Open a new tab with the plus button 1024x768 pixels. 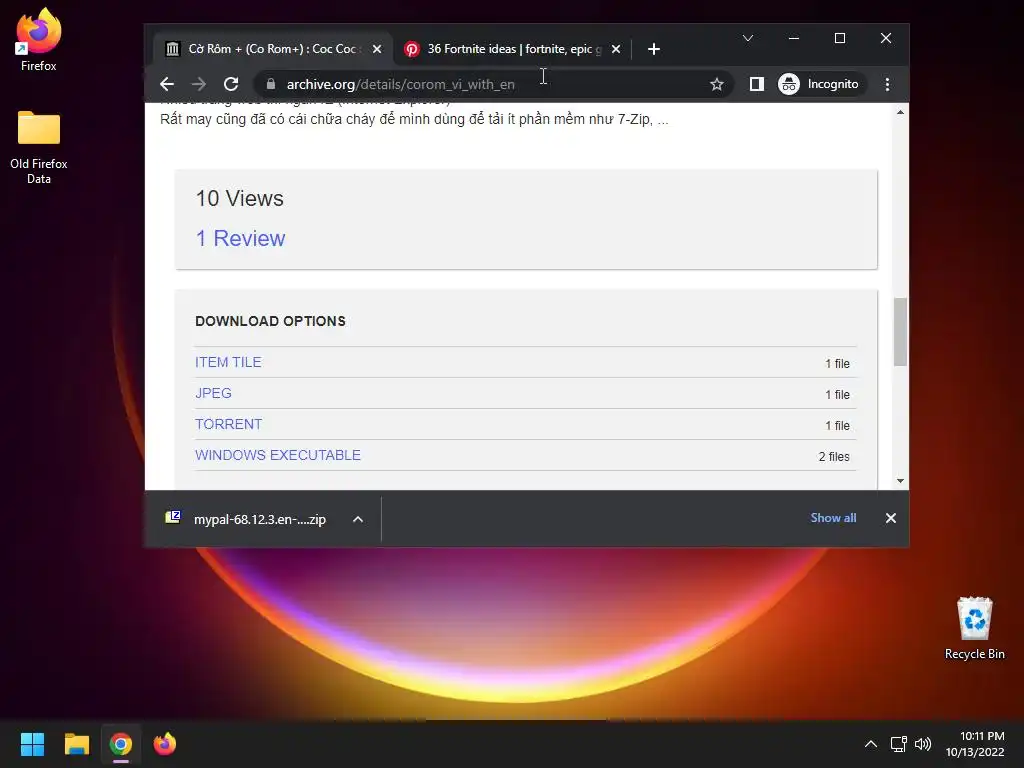pos(654,49)
